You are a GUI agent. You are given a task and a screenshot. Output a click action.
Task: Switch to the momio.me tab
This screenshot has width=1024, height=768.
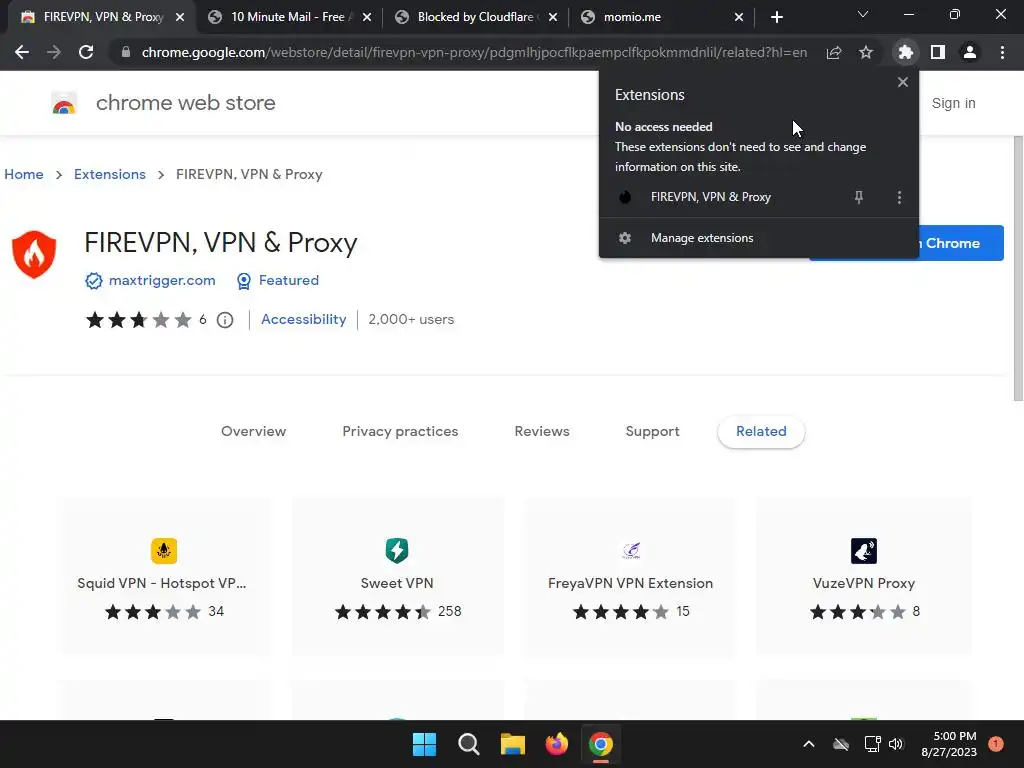click(x=660, y=17)
